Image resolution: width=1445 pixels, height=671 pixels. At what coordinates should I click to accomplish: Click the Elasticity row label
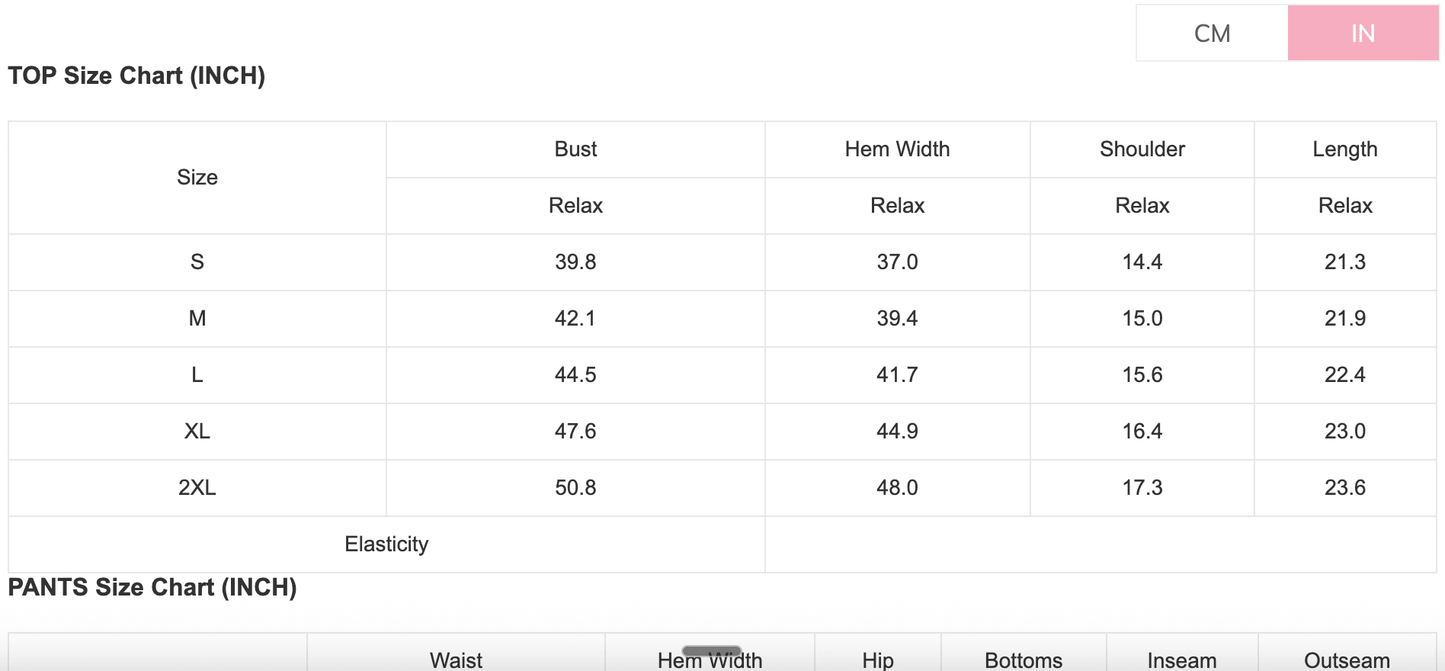tap(386, 544)
